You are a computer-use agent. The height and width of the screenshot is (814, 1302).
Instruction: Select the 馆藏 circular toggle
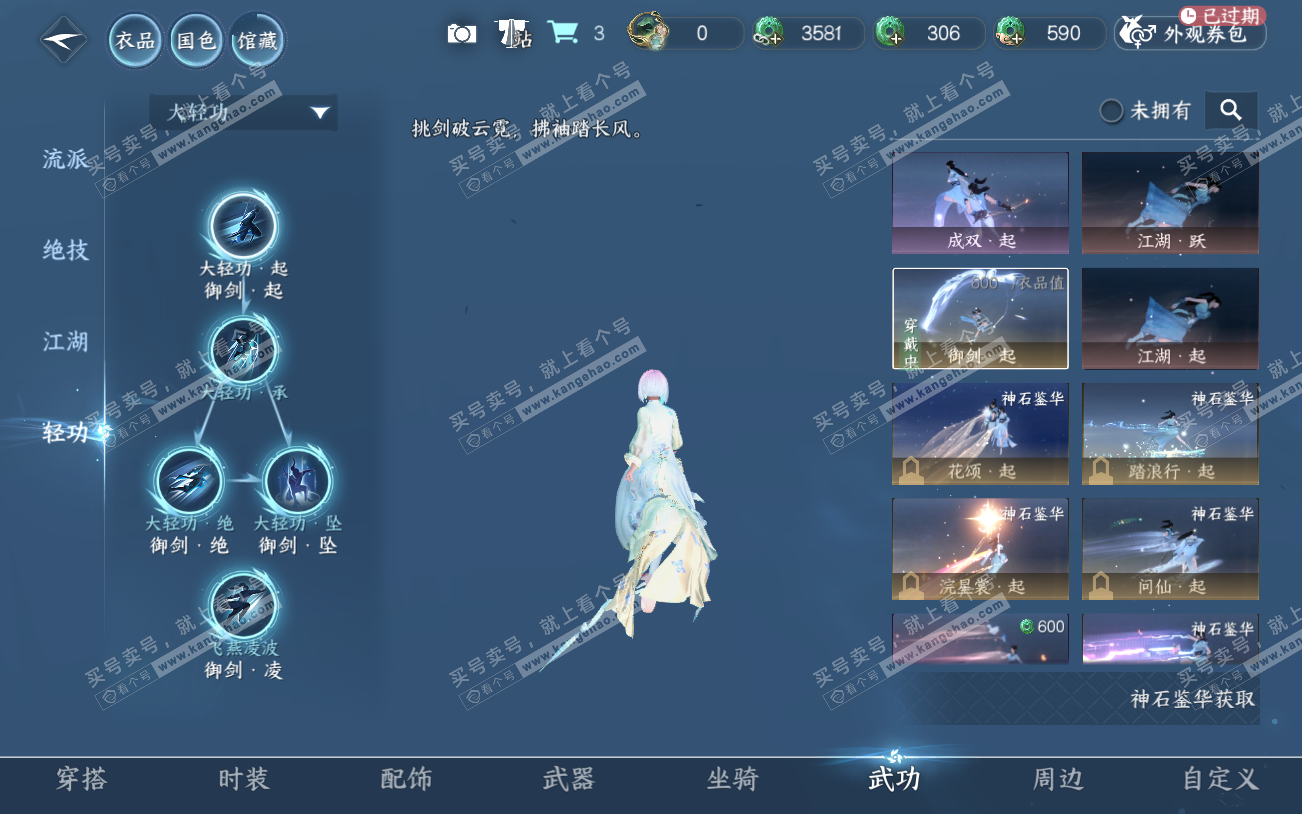(x=257, y=40)
